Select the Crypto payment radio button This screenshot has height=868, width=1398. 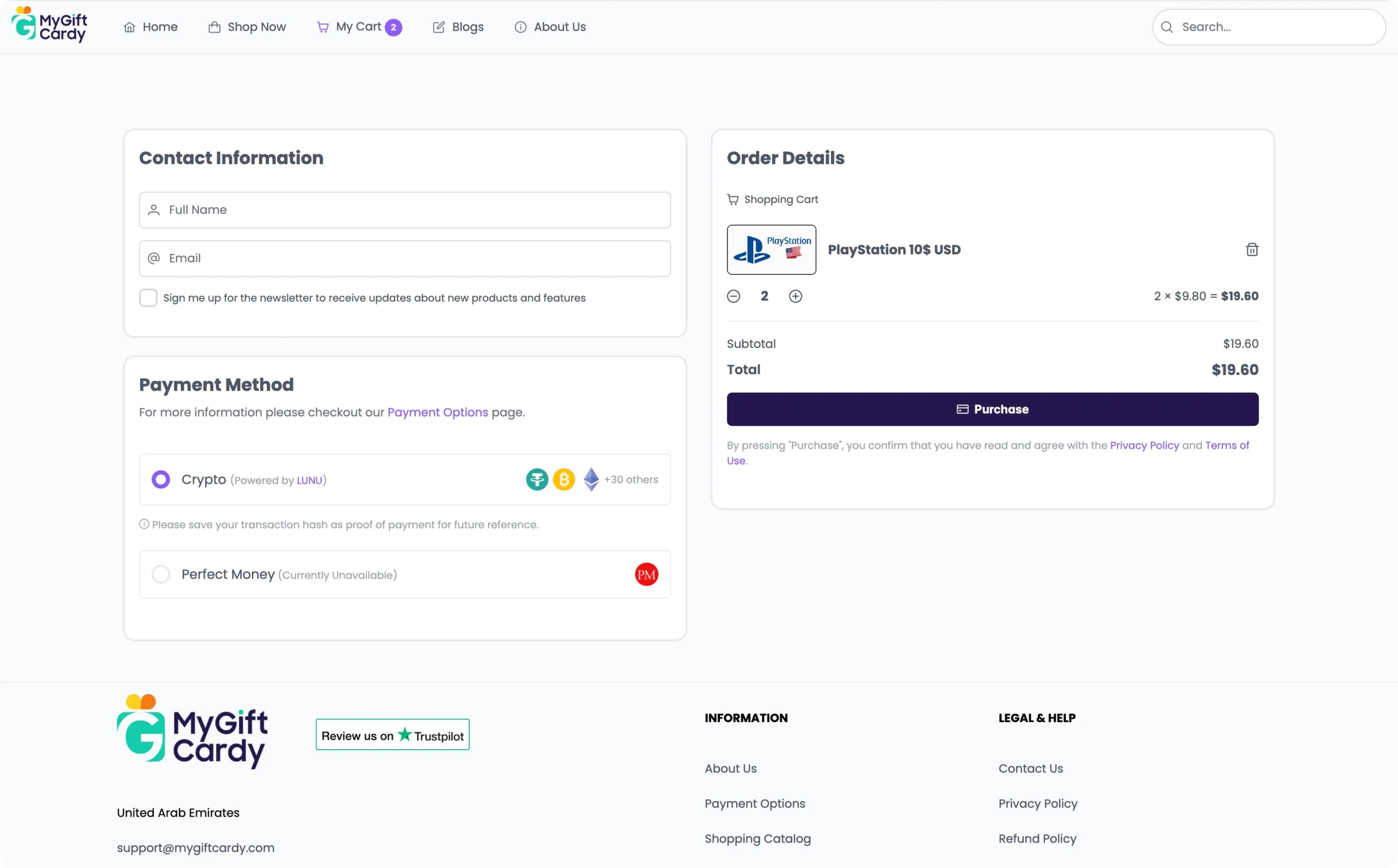click(161, 479)
